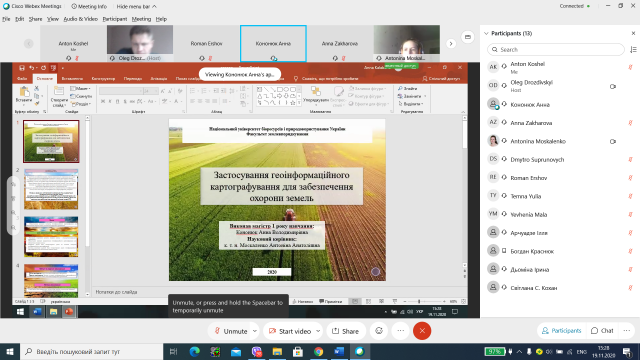Viewport: 640px width, 360px height.
Task: Open the Edit menu
Action: pos(20,19)
